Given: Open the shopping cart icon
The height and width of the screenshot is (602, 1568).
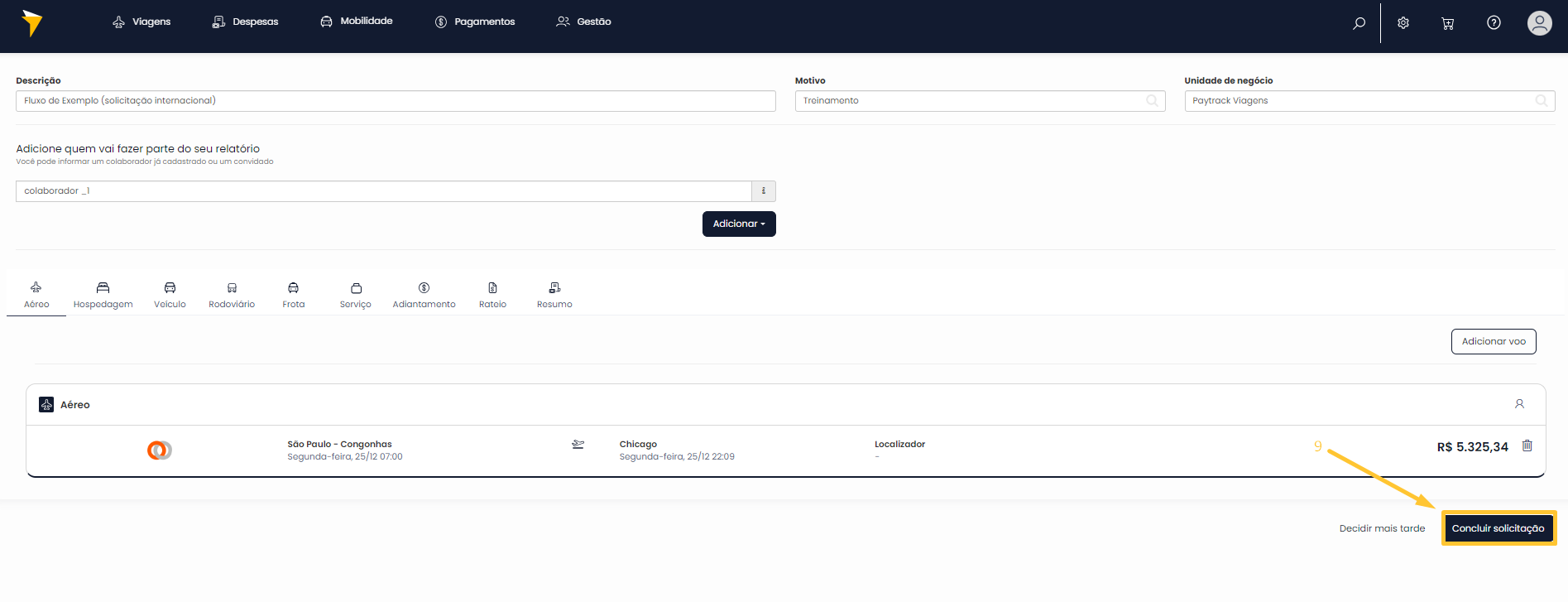Looking at the screenshot, I should pyautogui.click(x=1448, y=23).
